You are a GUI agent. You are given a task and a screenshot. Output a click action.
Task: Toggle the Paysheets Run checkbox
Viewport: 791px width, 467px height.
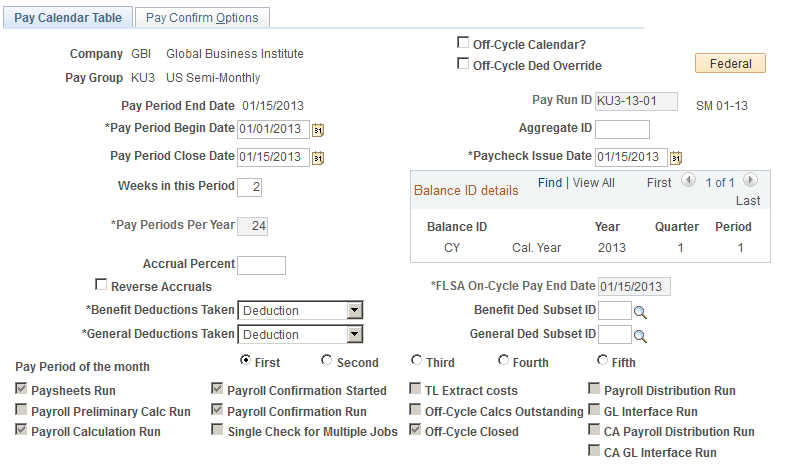coord(21,388)
